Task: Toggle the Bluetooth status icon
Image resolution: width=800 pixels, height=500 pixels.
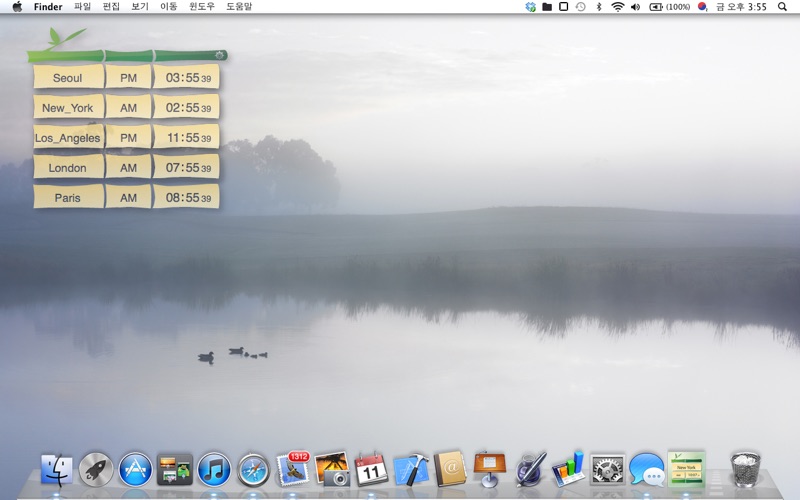Action: 599,7
